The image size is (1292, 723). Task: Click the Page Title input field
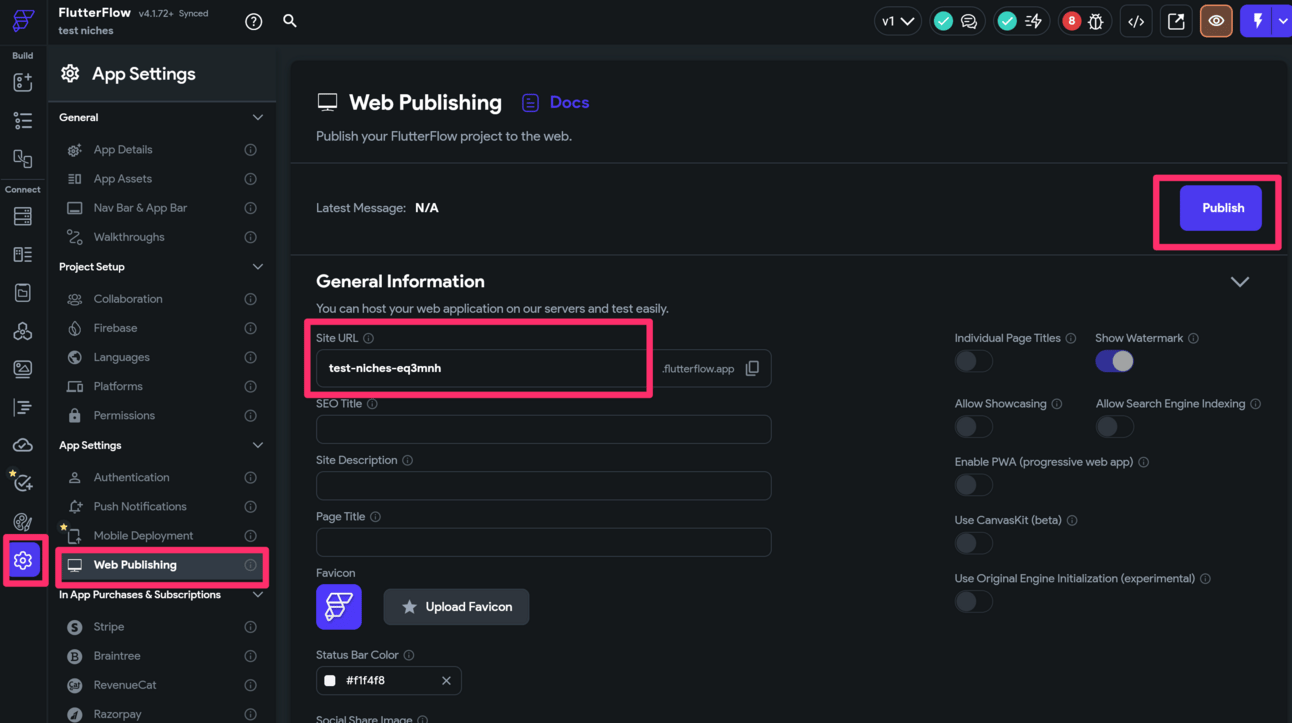[x=543, y=542]
